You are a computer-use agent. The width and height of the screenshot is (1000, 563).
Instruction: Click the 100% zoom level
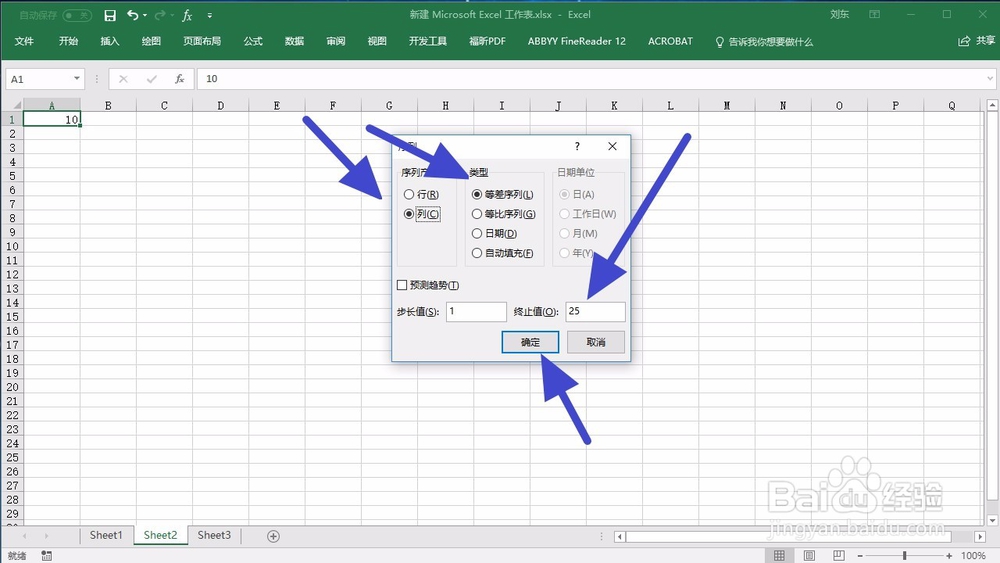click(973, 556)
